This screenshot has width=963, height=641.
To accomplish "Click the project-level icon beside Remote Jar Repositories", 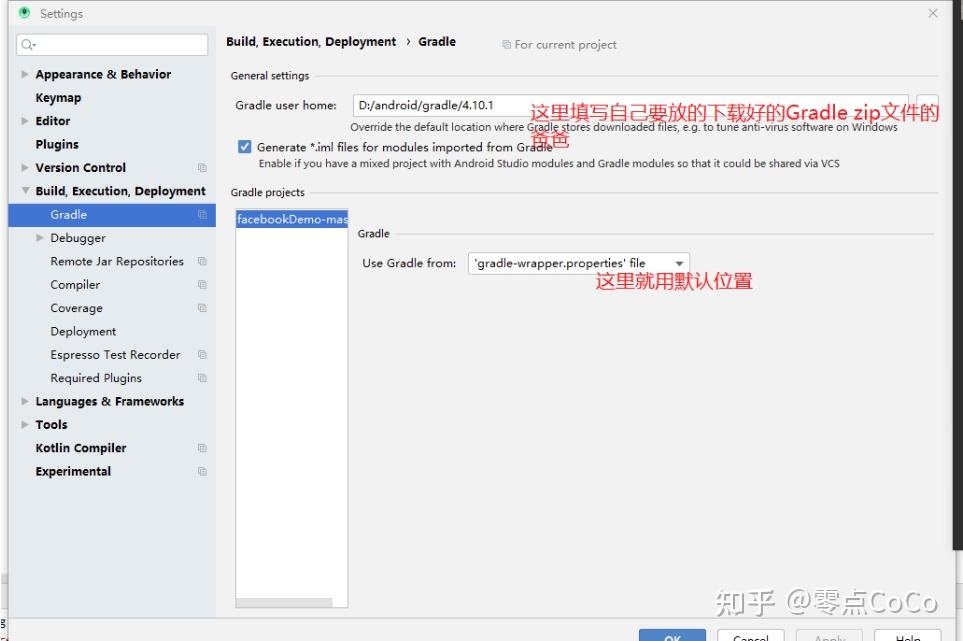I will (x=202, y=261).
